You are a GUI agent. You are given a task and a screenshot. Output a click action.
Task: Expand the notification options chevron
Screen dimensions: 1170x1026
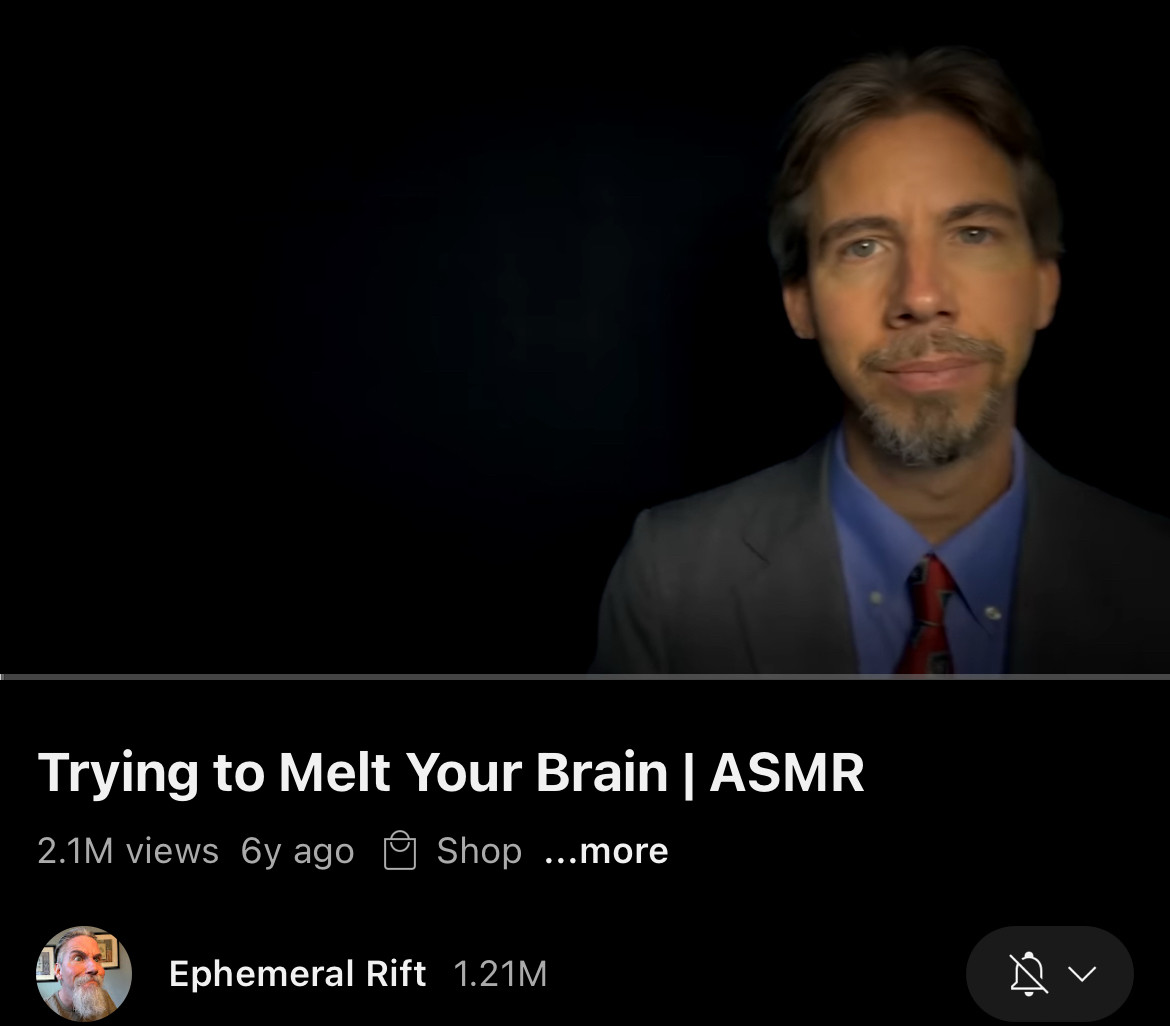[x=1082, y=974]
